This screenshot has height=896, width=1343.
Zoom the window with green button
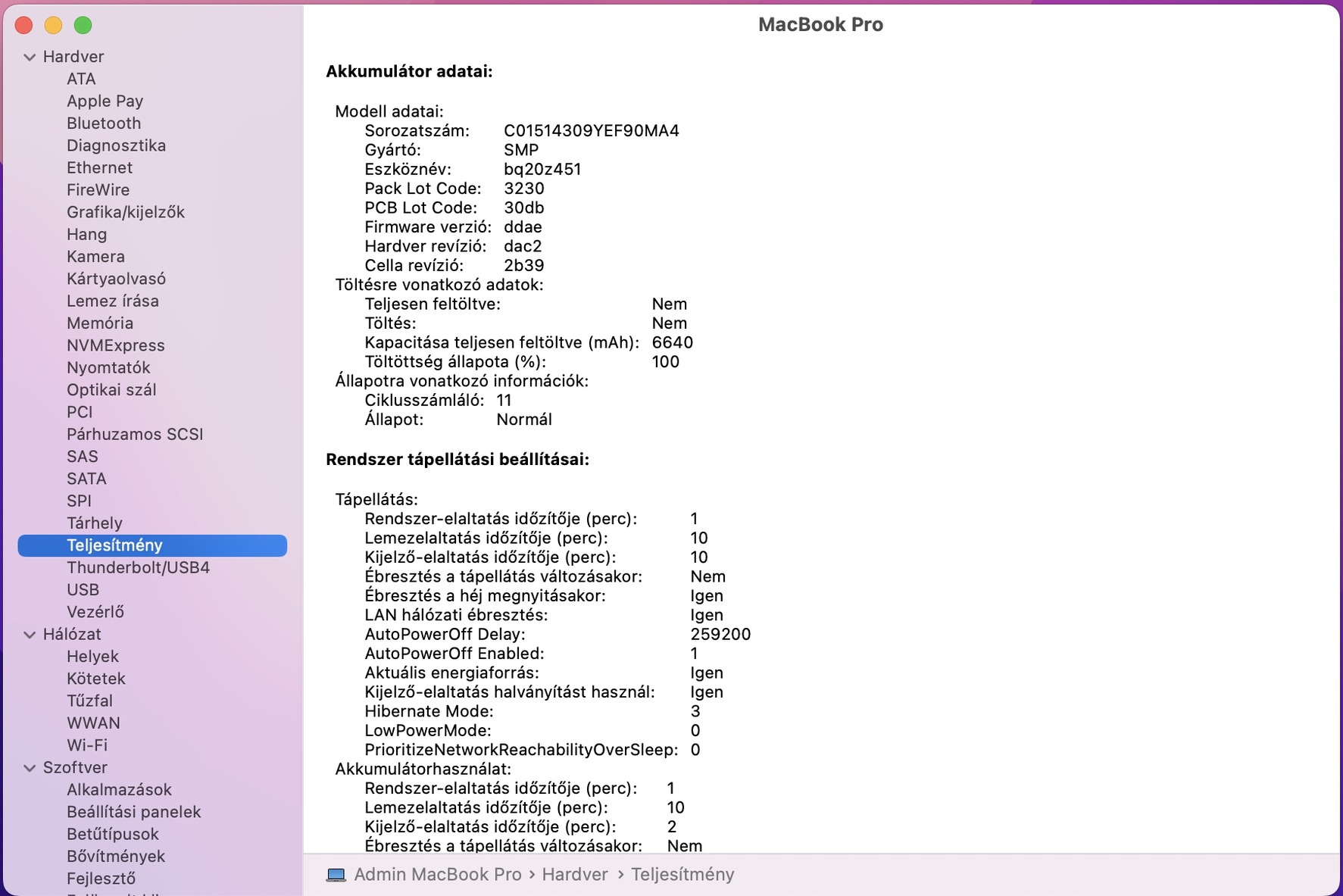coord(83,26)
